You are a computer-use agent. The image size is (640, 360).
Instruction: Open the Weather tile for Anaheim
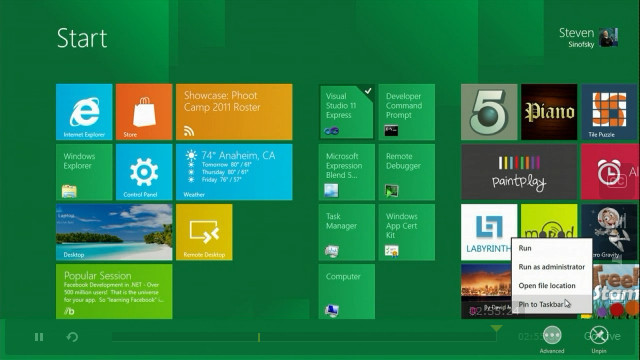(234, 172)
